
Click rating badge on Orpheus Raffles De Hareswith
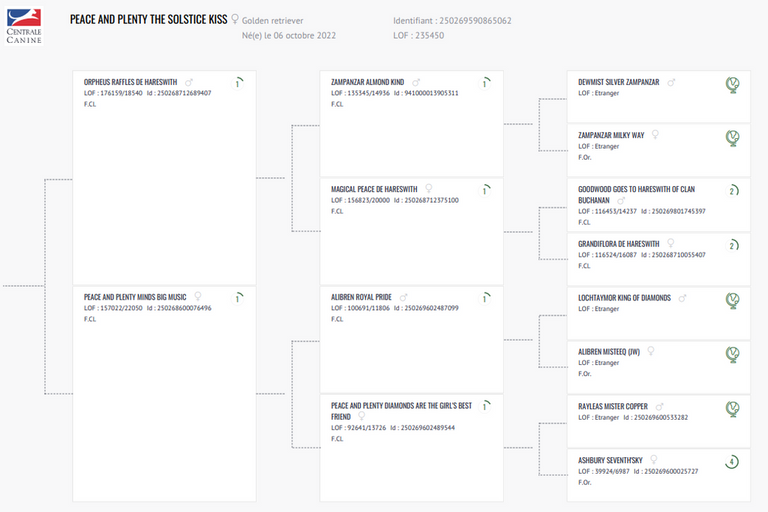tap(238, 83)
